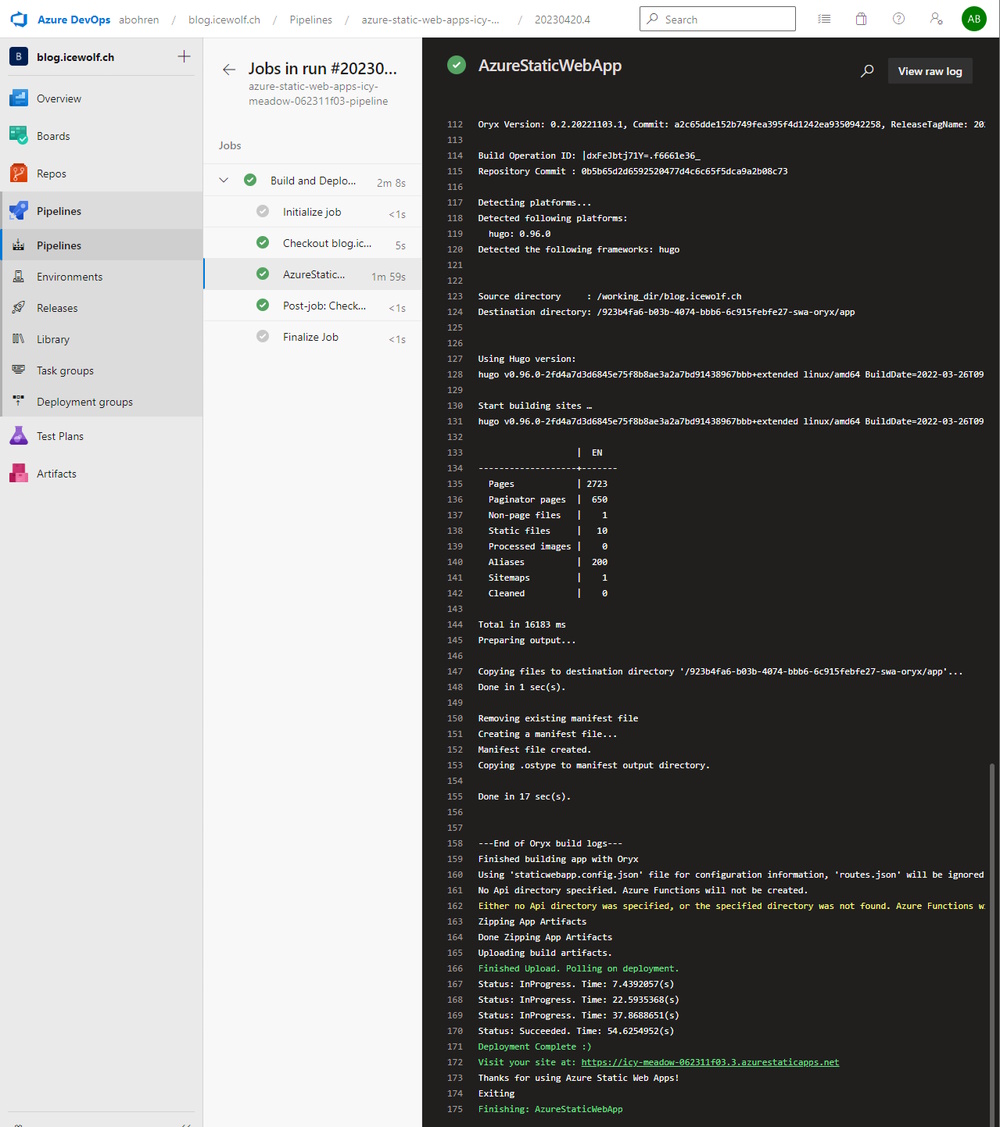Open the User settings icon

pyautogui.click(x=936, y=19)
